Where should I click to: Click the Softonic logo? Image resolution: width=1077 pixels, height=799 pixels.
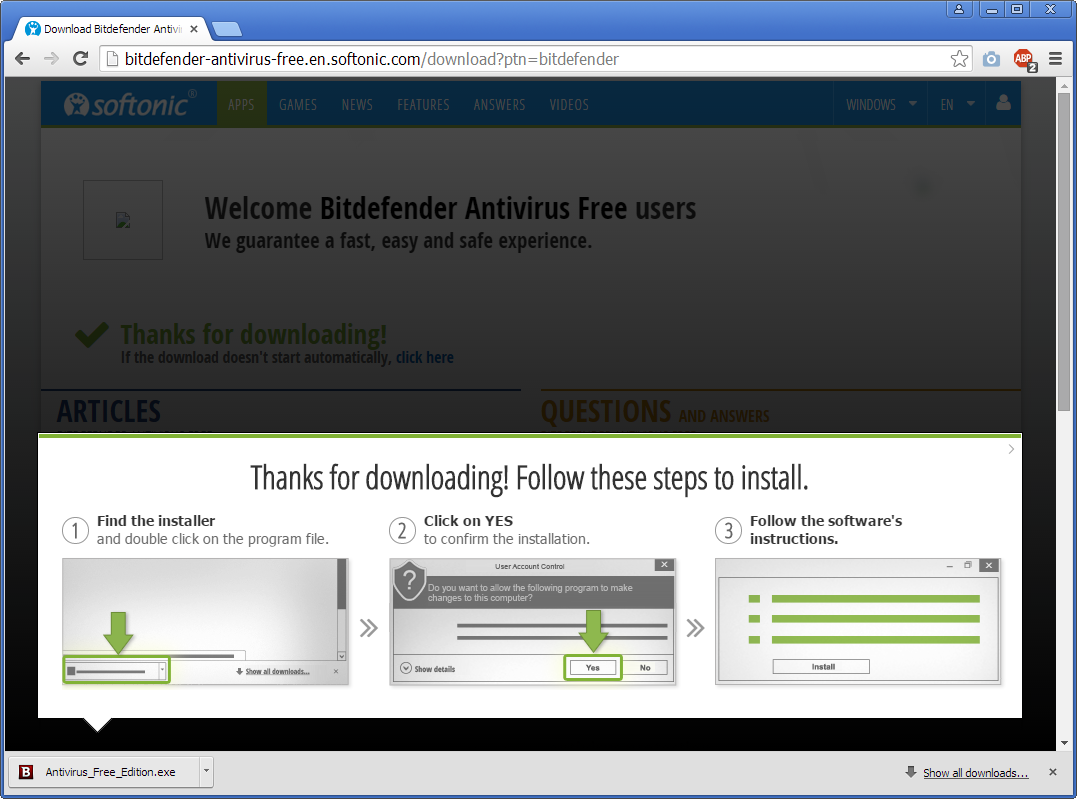130,104
